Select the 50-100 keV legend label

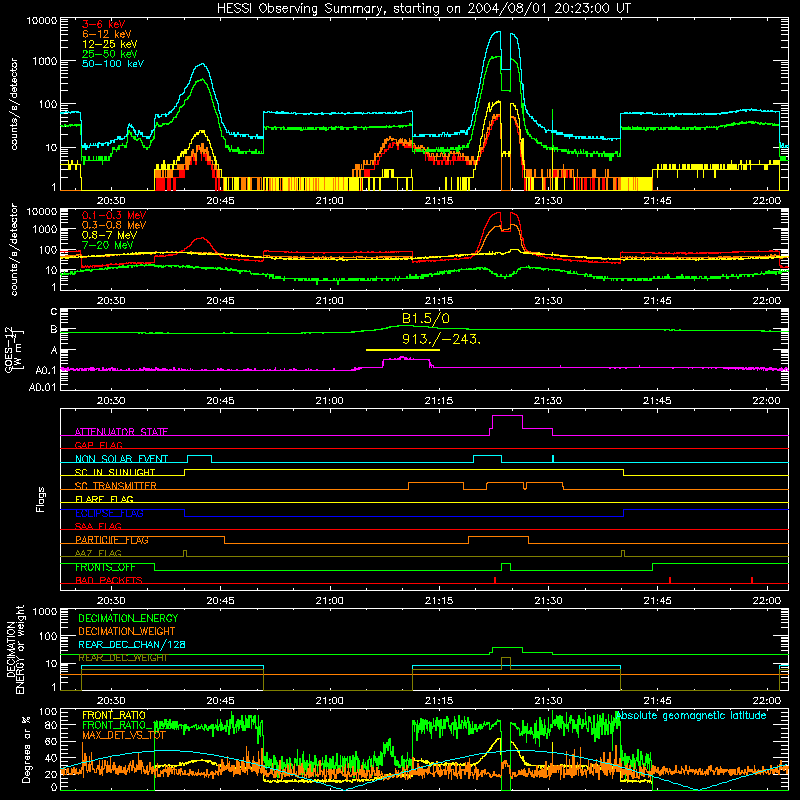pos(113,64)
